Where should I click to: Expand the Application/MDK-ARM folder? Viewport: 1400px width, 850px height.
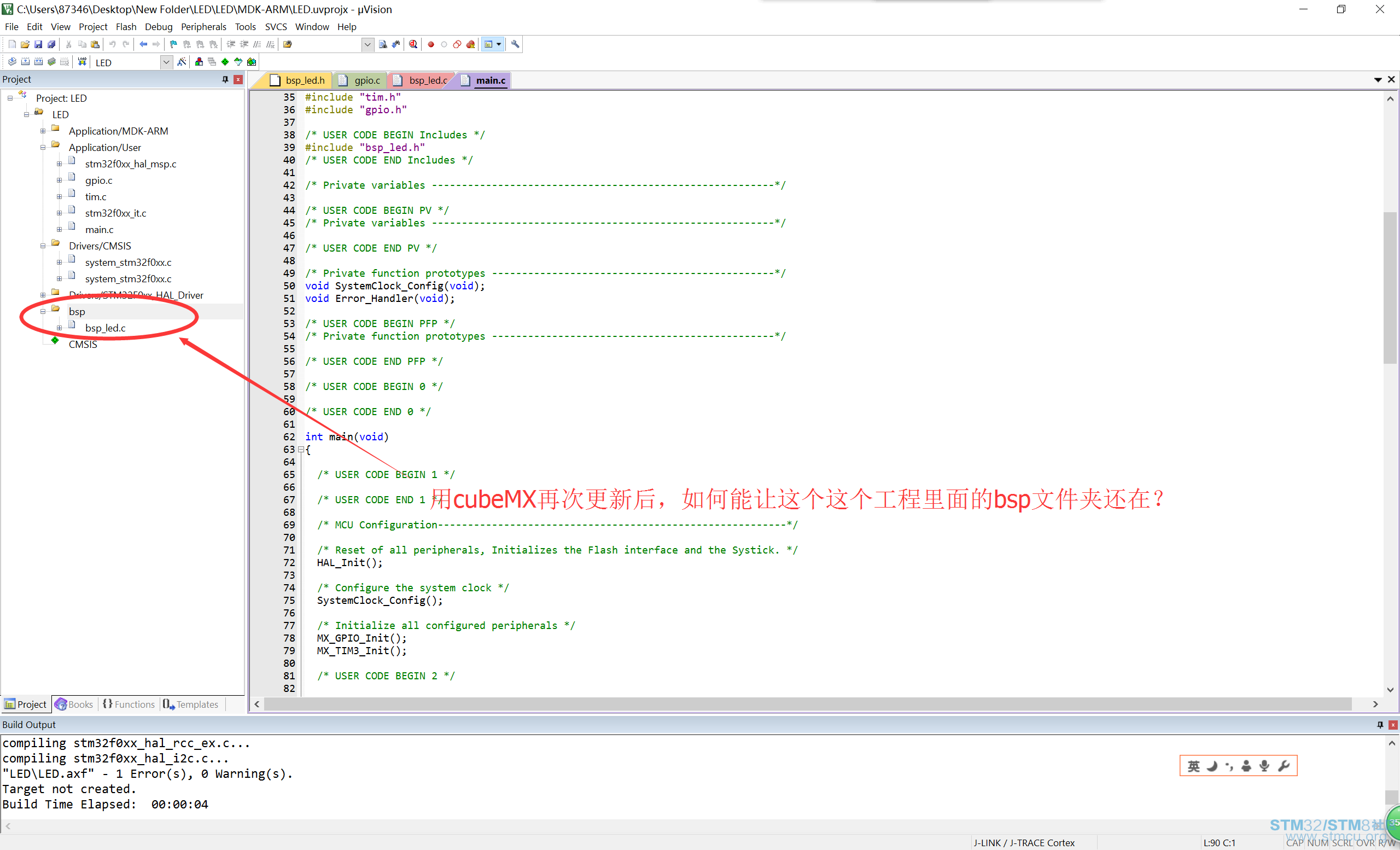[43, 131]
